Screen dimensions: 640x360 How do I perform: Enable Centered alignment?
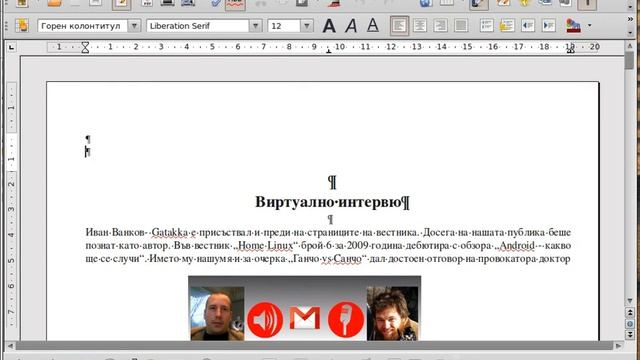[420, 26]
